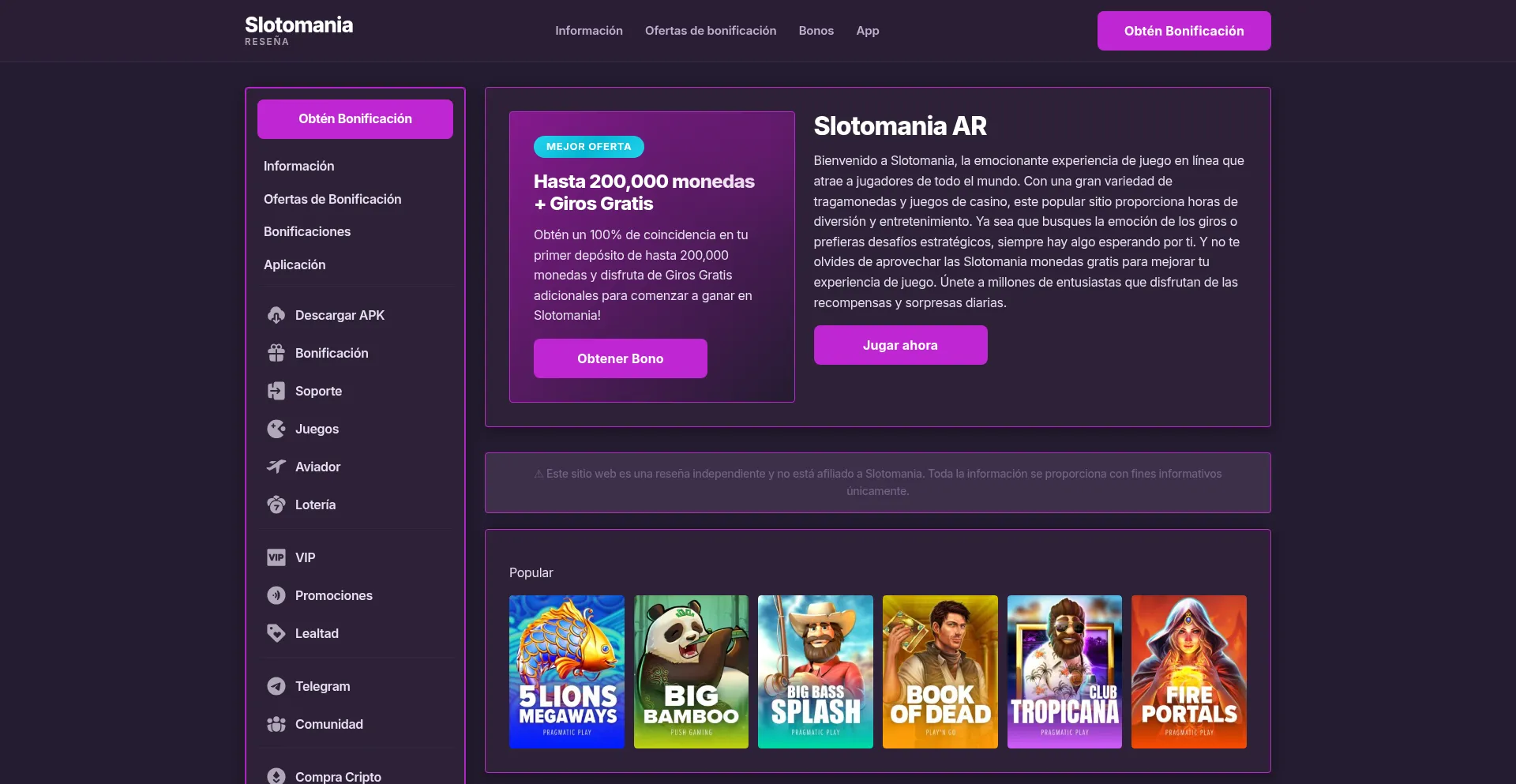The width and height of the screenshot is (1516, 784).
Task: Go to Información in the sidebar
Action: click(299, 166)
